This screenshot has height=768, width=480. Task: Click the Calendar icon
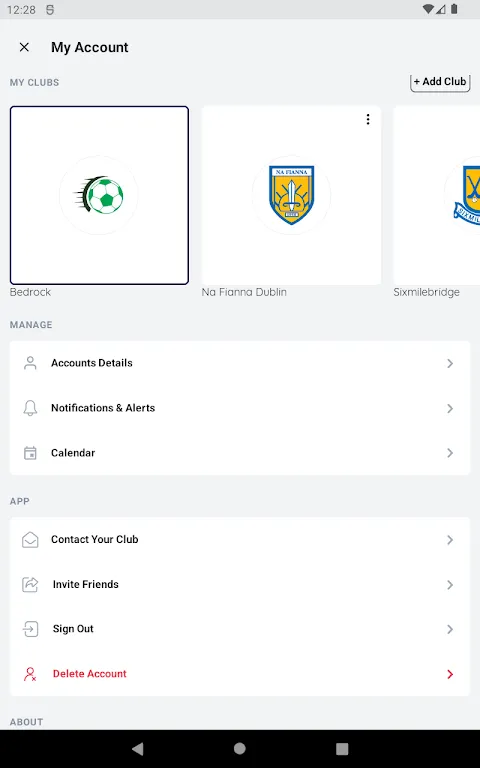[30, 453]
